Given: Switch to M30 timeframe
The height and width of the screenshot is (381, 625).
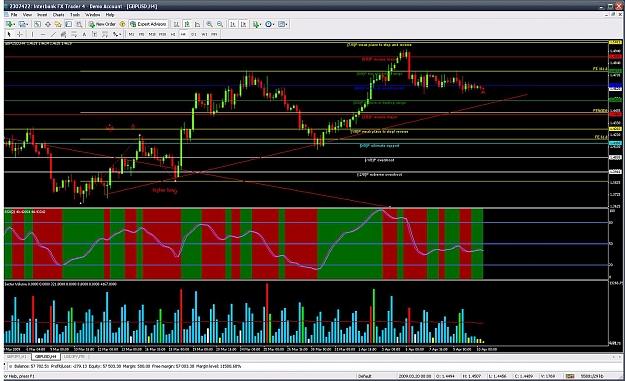Looking at the screenshot, I should (x=162, y=34).
